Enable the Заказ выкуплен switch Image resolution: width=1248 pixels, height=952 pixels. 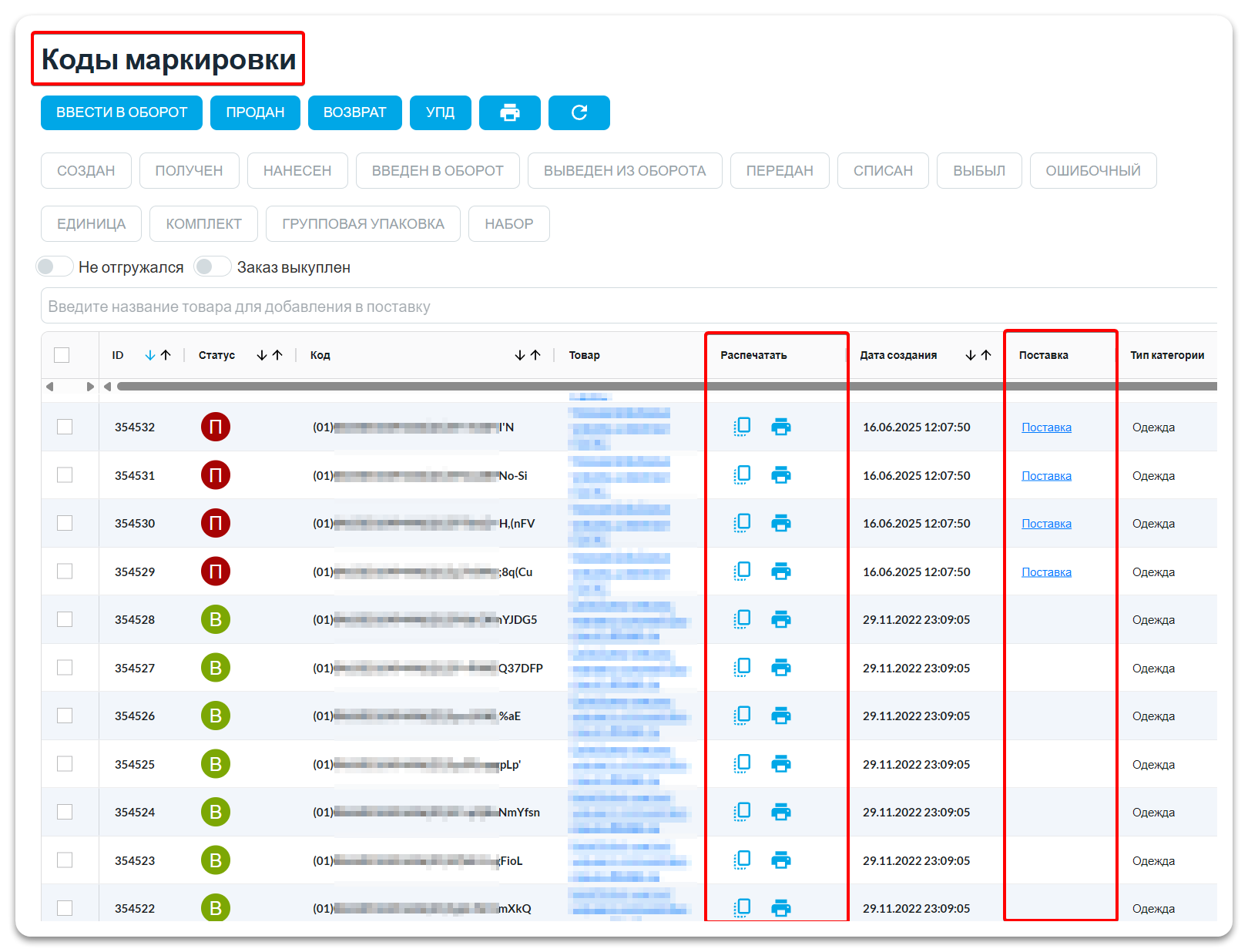[213, 266]
